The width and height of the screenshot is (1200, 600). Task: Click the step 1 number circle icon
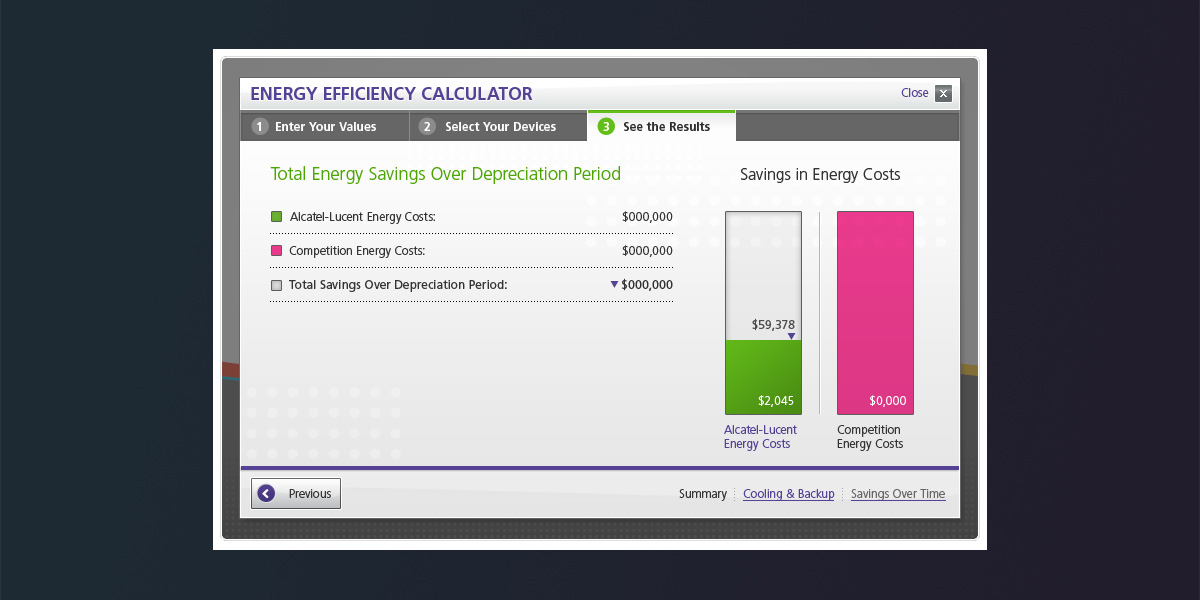point(260,127)
